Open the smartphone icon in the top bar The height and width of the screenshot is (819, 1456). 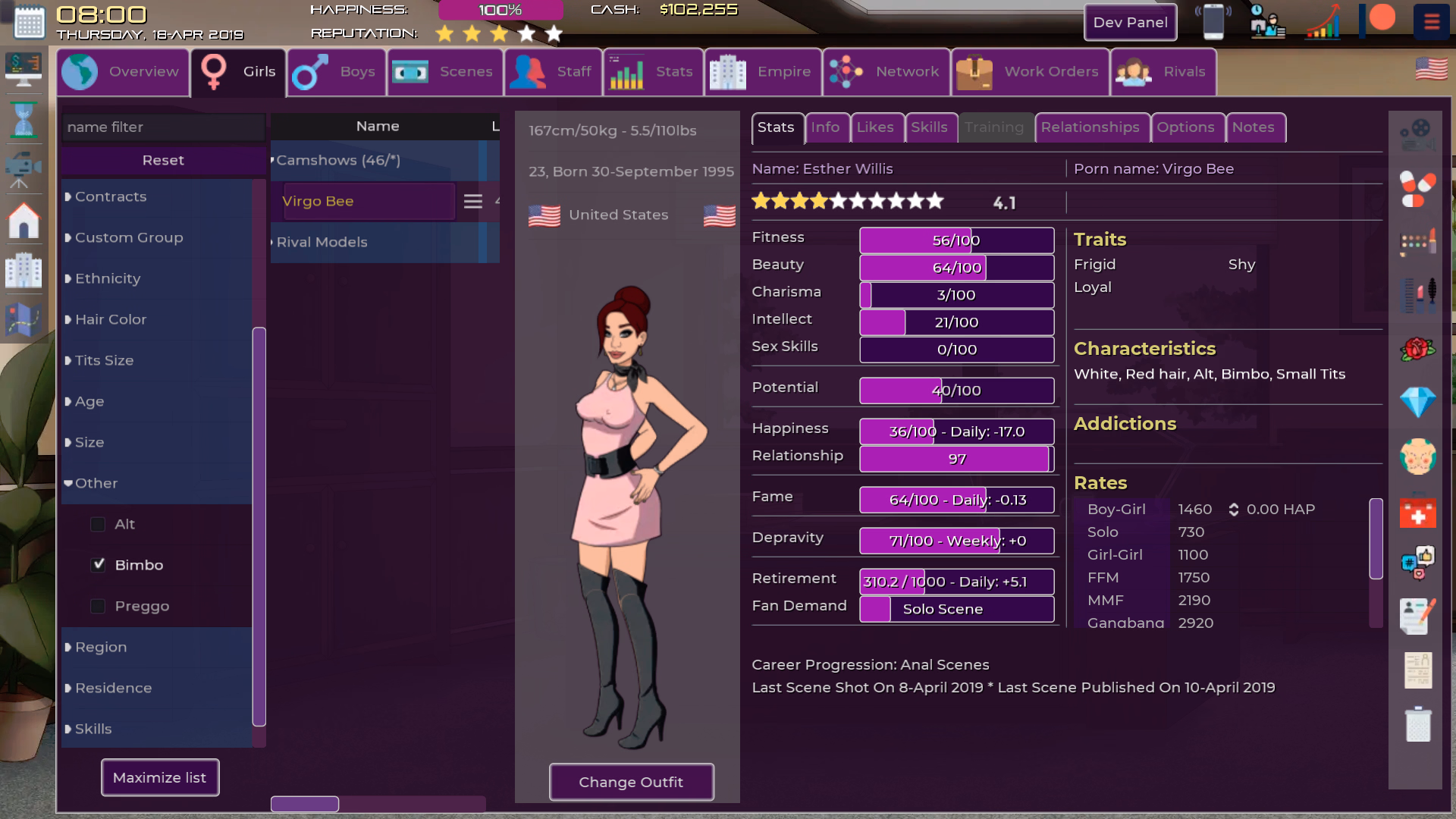click(x=1213, y=22)
